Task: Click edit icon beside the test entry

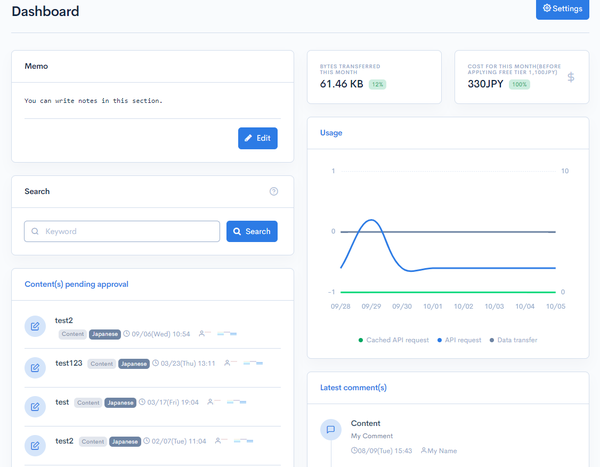Action: [35, 407]
